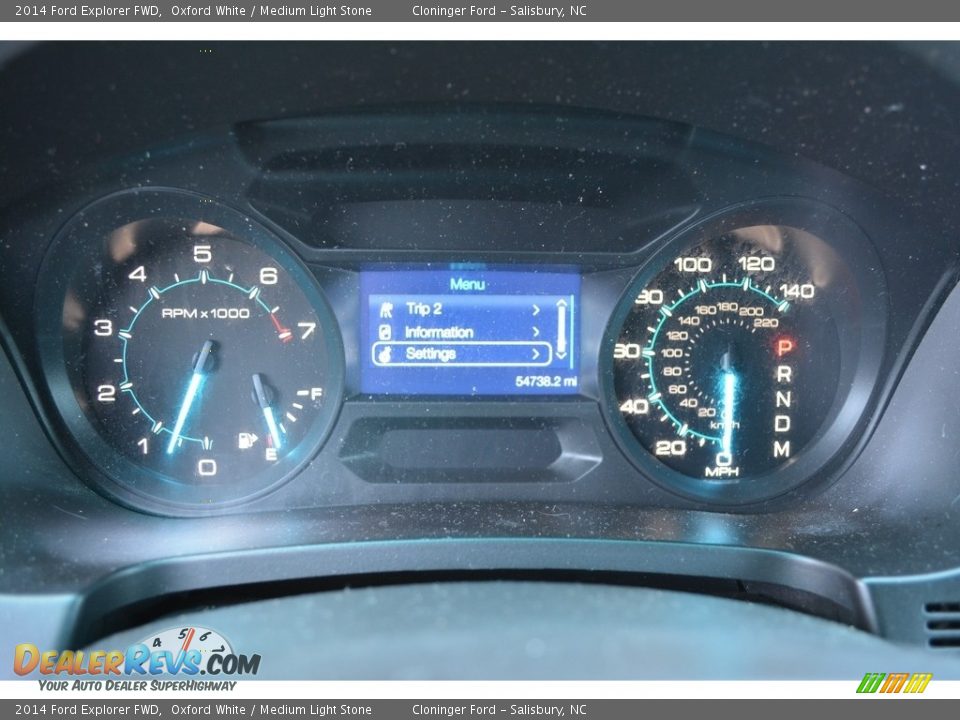Expand the Information chevron arrow
Viewport: 960px width, 720px height.
(x=536, y=332)
